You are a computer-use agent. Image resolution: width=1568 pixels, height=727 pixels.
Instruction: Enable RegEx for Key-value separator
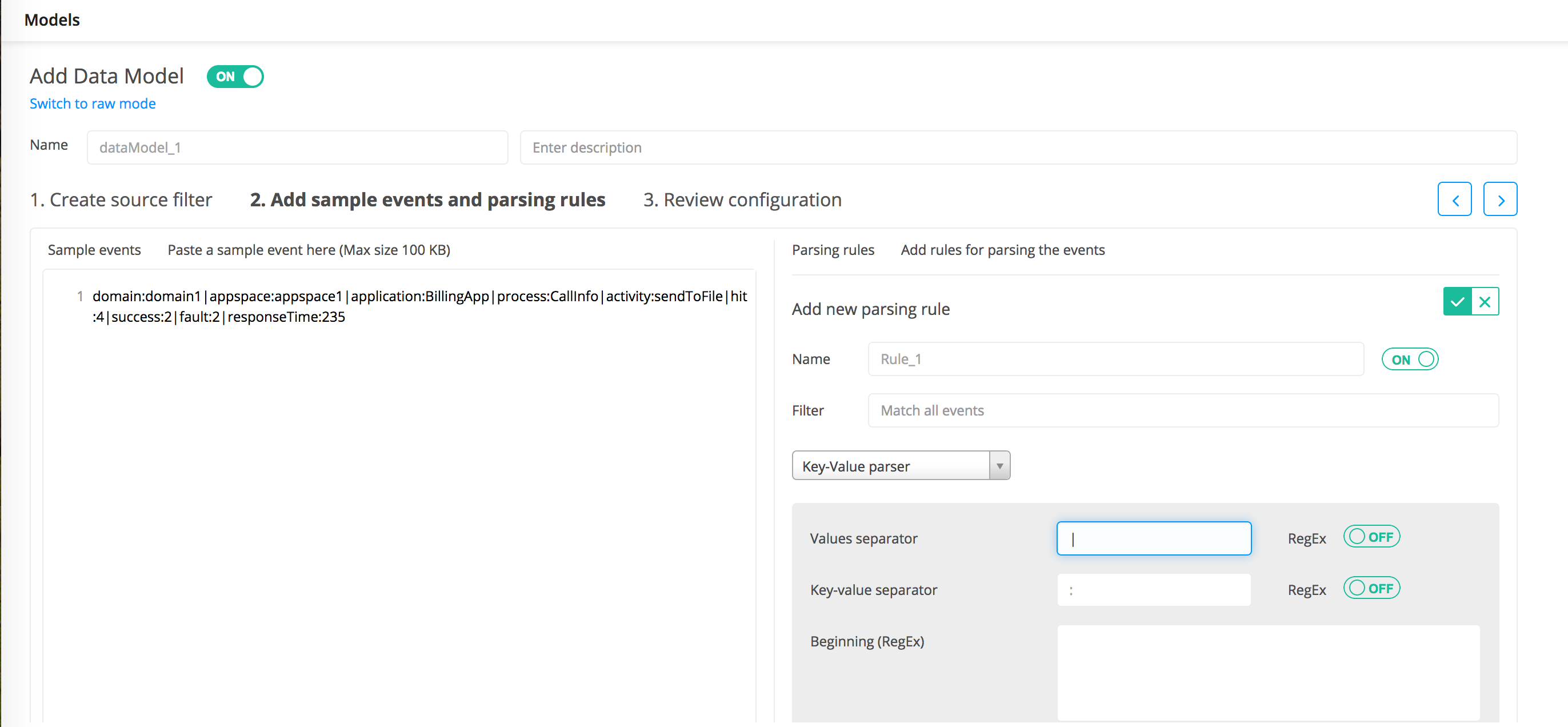coord(1371,588)
